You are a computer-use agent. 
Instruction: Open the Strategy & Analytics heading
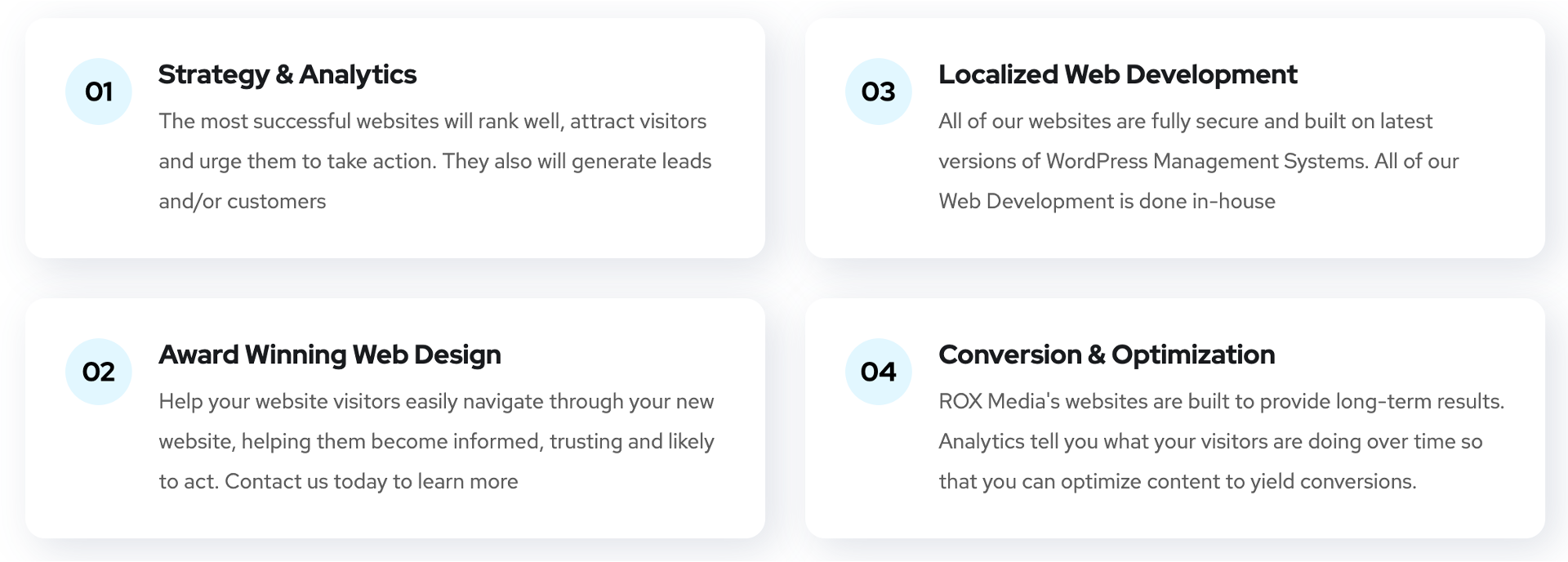(287, 74)
